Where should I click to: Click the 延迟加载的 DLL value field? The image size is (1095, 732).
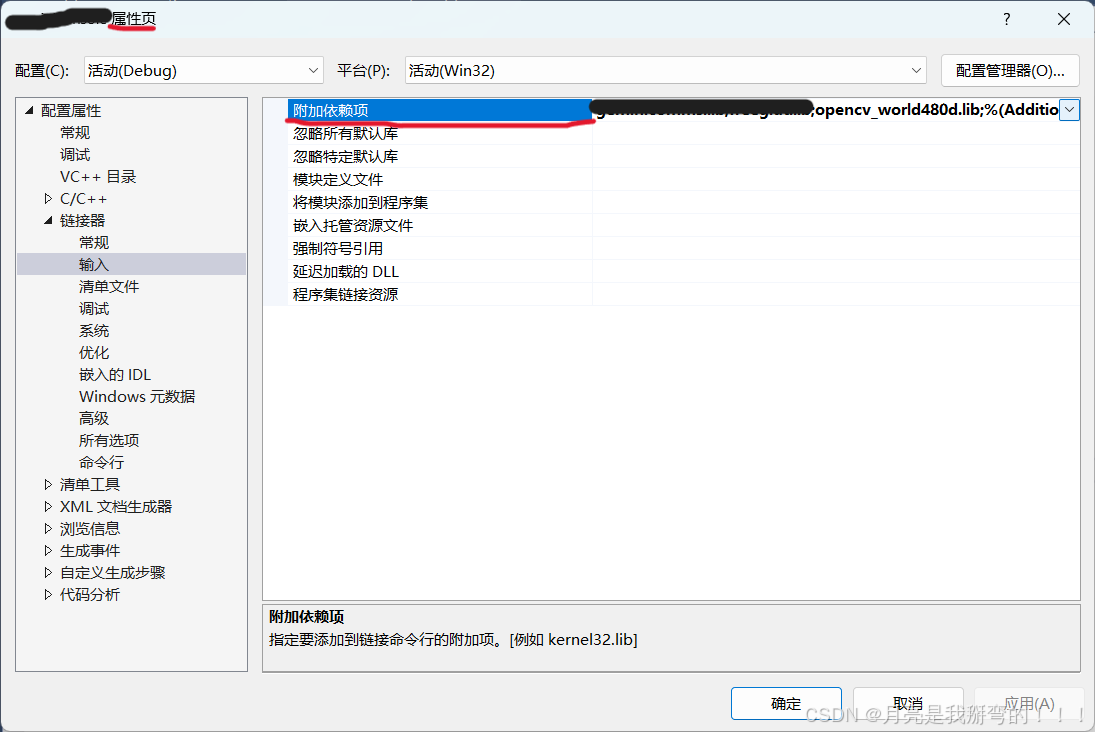(836, 272)
